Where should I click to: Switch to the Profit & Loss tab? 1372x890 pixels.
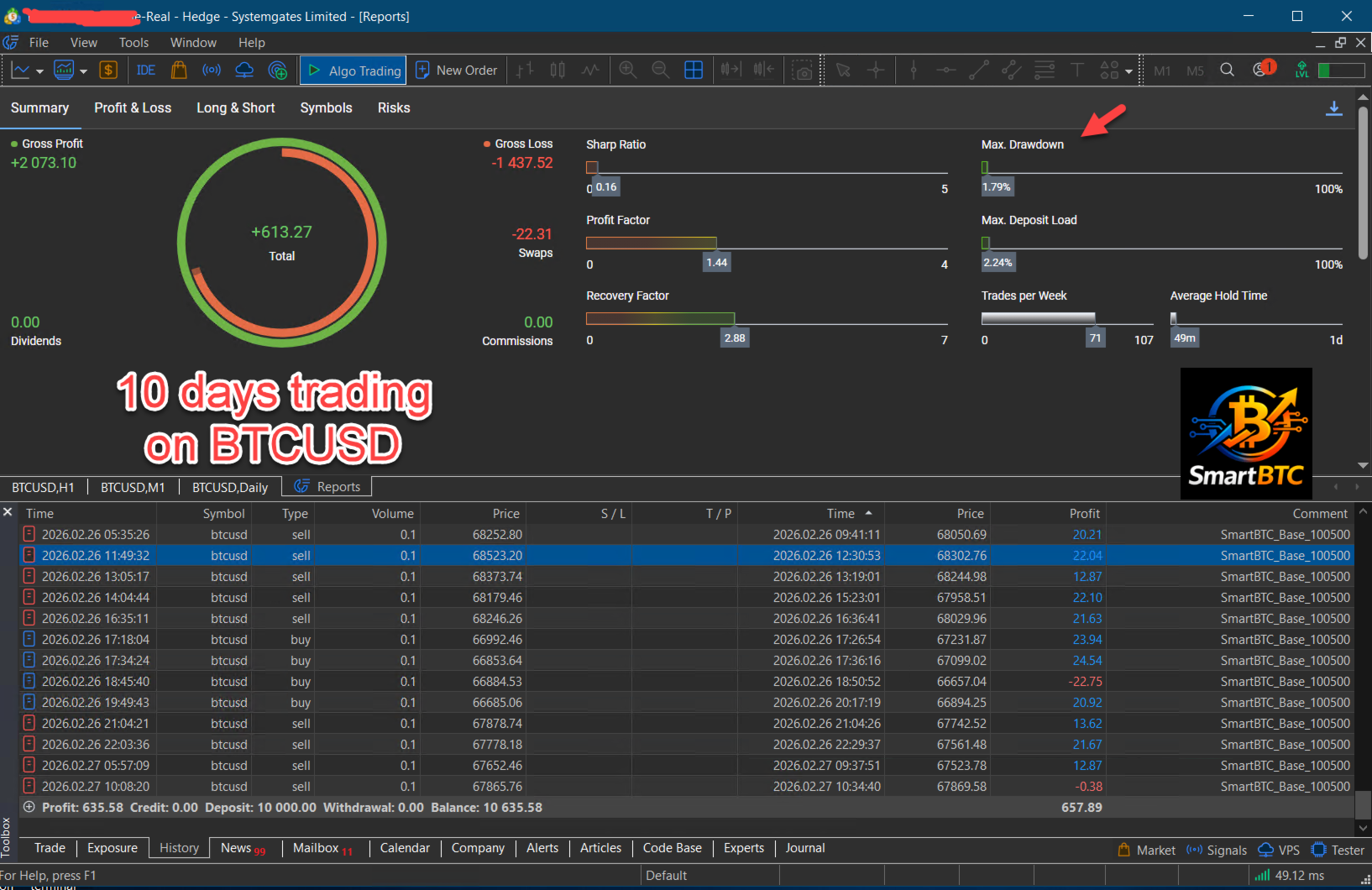click(133, 108)
